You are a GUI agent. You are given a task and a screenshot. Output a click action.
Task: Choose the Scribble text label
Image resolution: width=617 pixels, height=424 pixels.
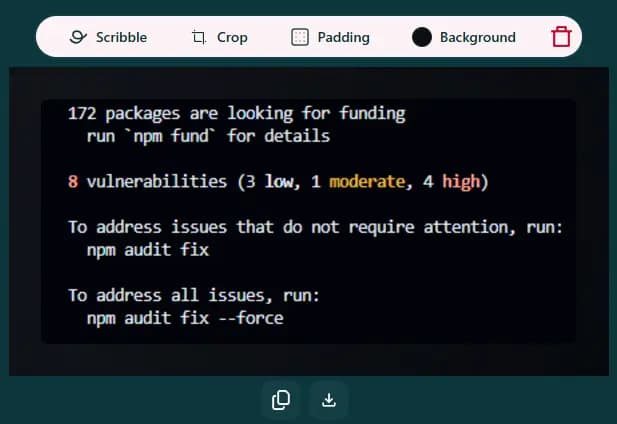[x=121, y=37]
